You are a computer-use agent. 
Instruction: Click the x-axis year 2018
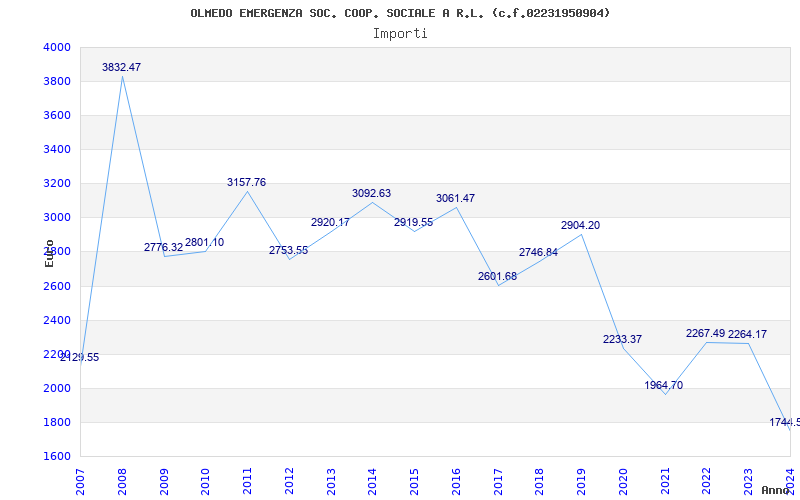coord(540,482)
